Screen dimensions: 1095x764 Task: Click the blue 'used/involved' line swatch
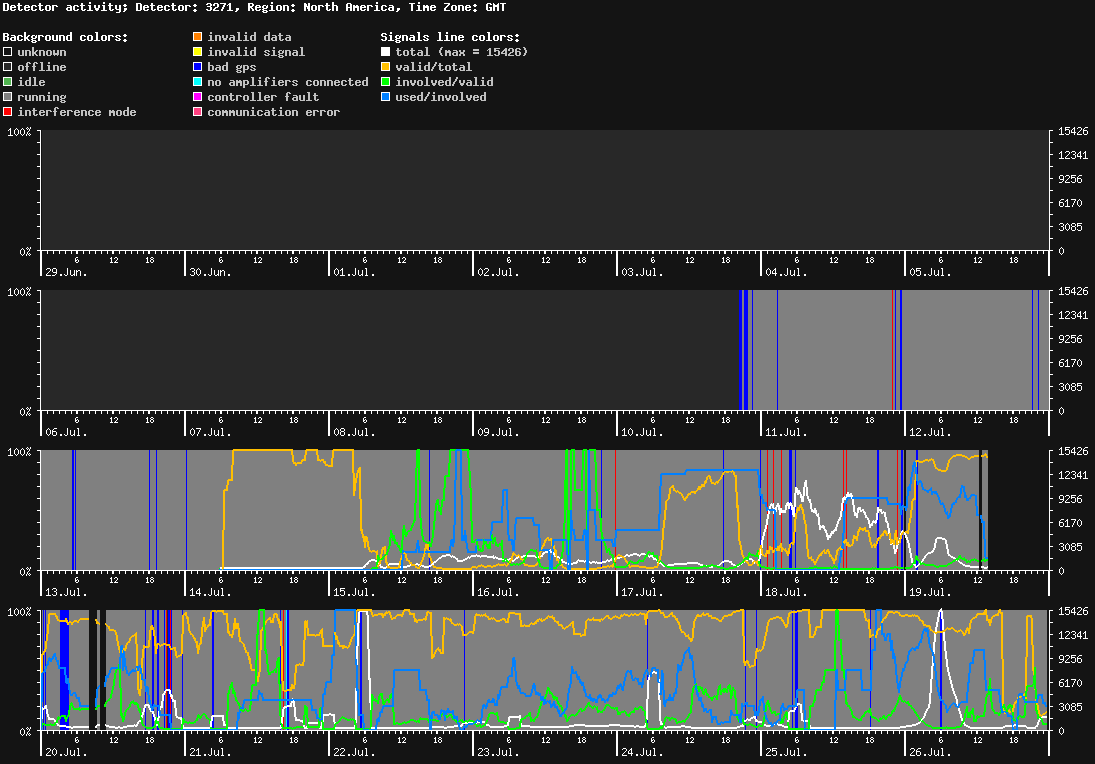point(385,96)
